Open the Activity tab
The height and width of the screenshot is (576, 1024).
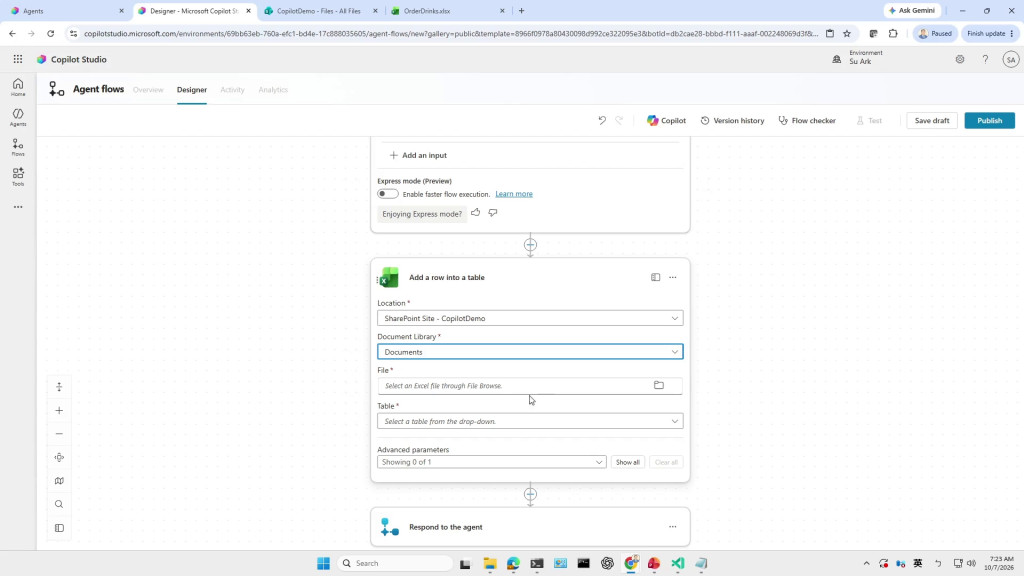pos(232,89)
